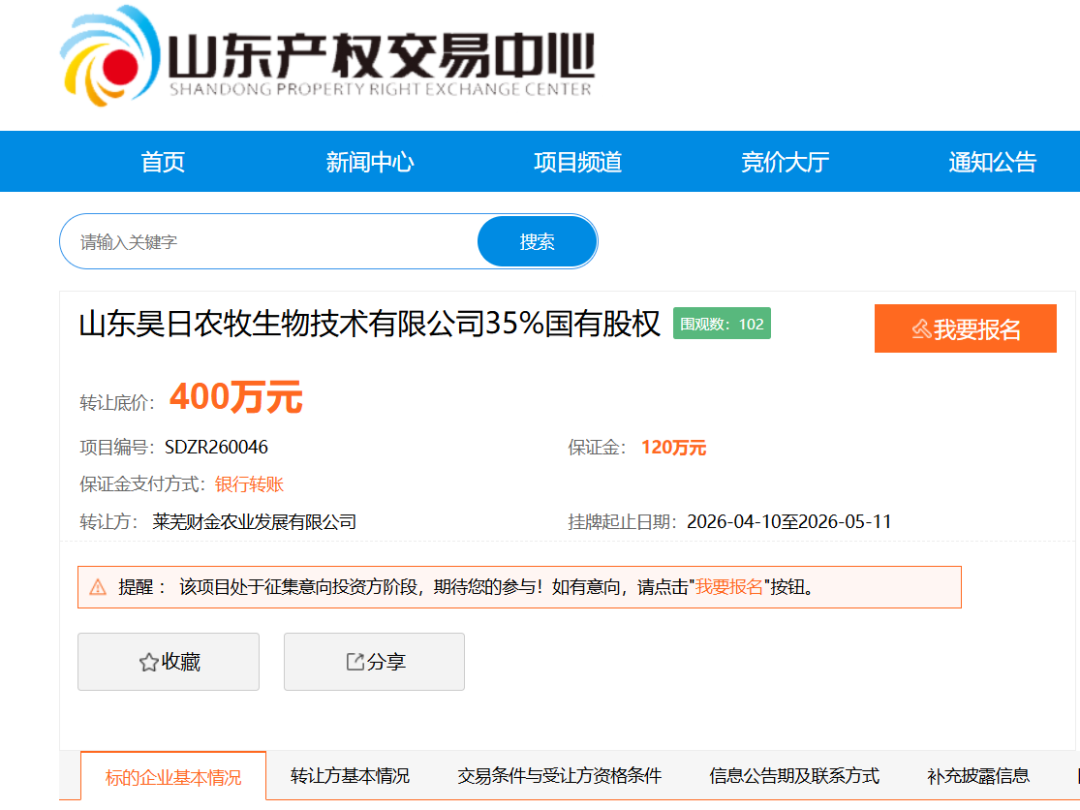Focus the 请输入关键字 search field

(x=269, y=242)
